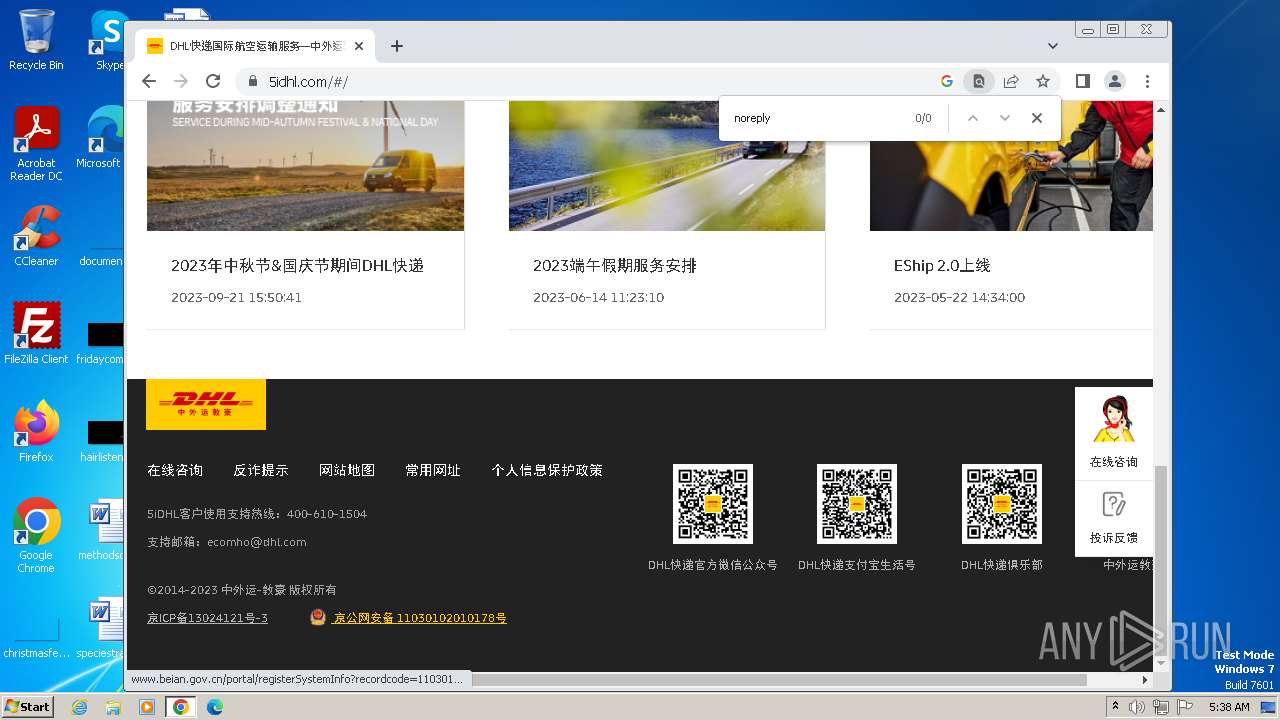This screenshot has width=1280, height=720.
Task: Click support email ecomho@dhl.com
Action: [x=257, y=542]
